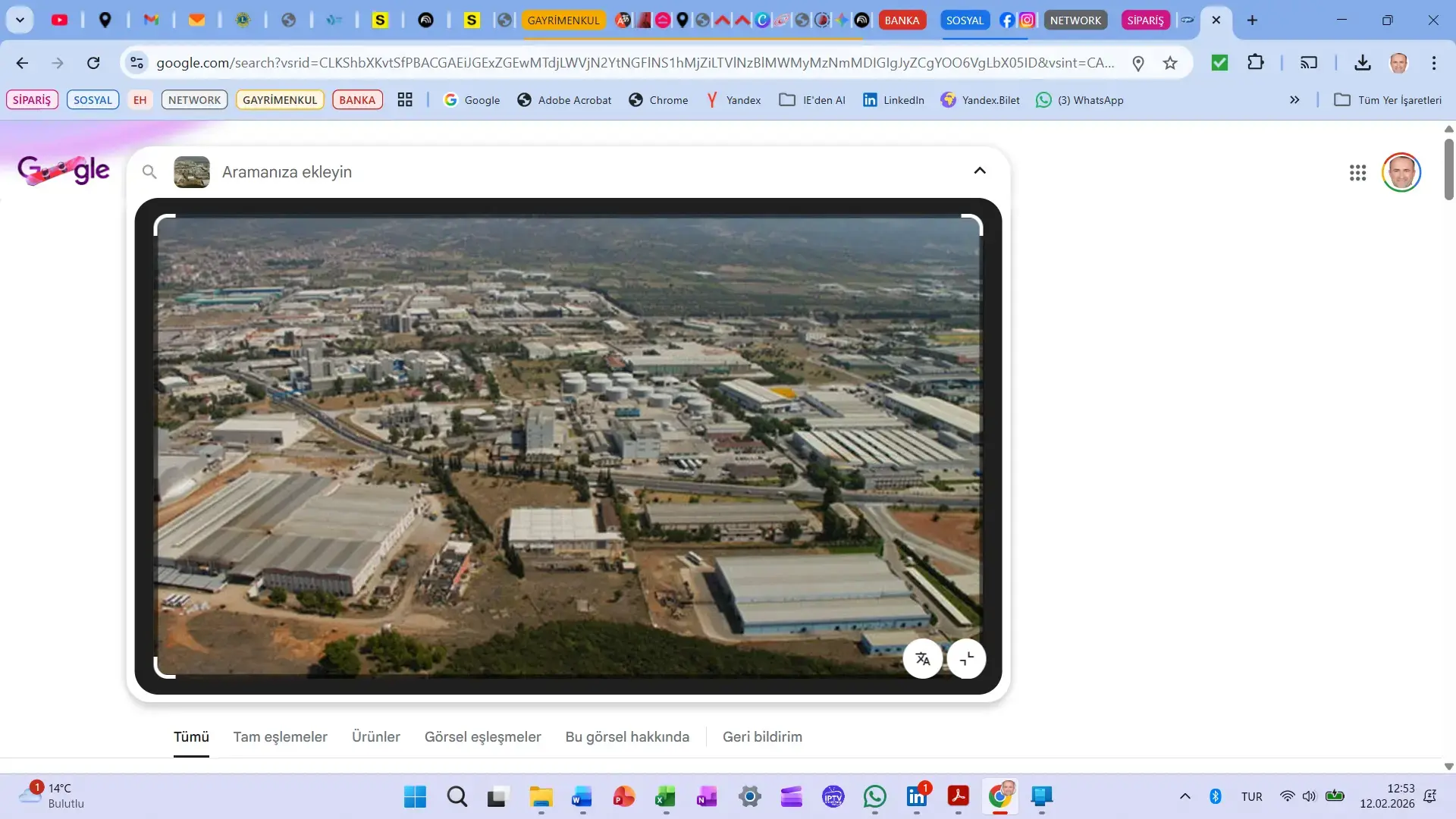The image size is (1456, 819).
Task: Bookmark this page with the star icon
Action: pyautogui.click(x=1170, y=63)
